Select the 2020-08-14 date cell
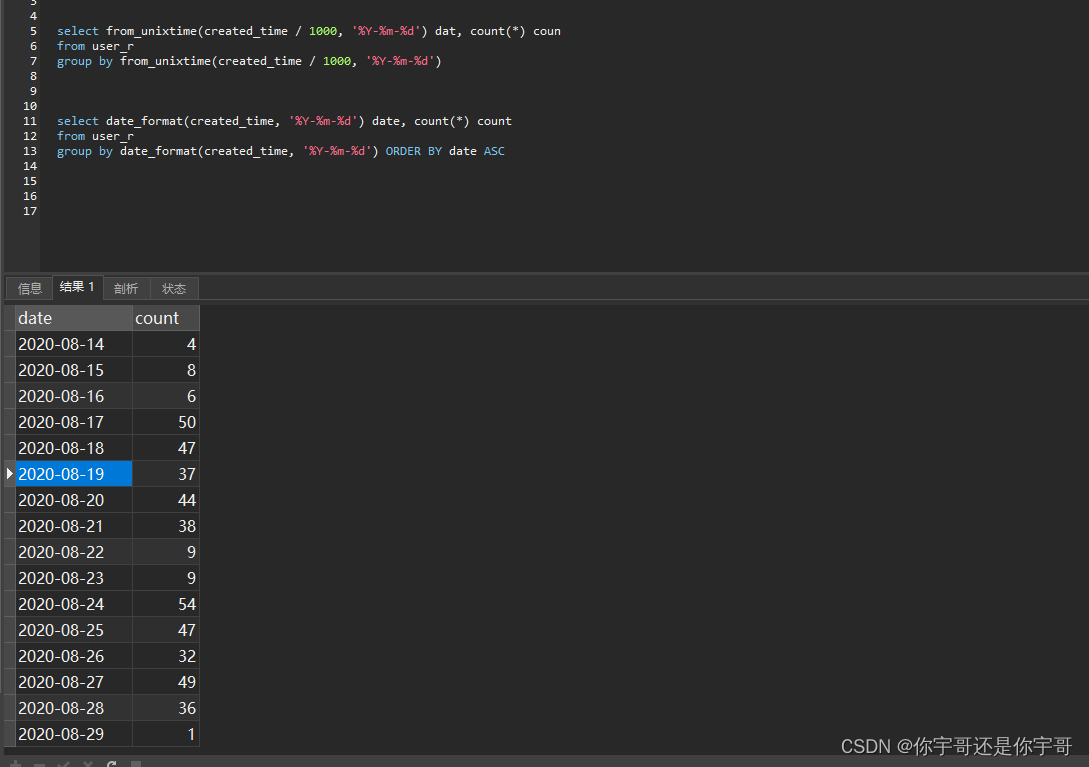Image resolution: width=1089 pixels, height=767 pixels. pos(74,344)
